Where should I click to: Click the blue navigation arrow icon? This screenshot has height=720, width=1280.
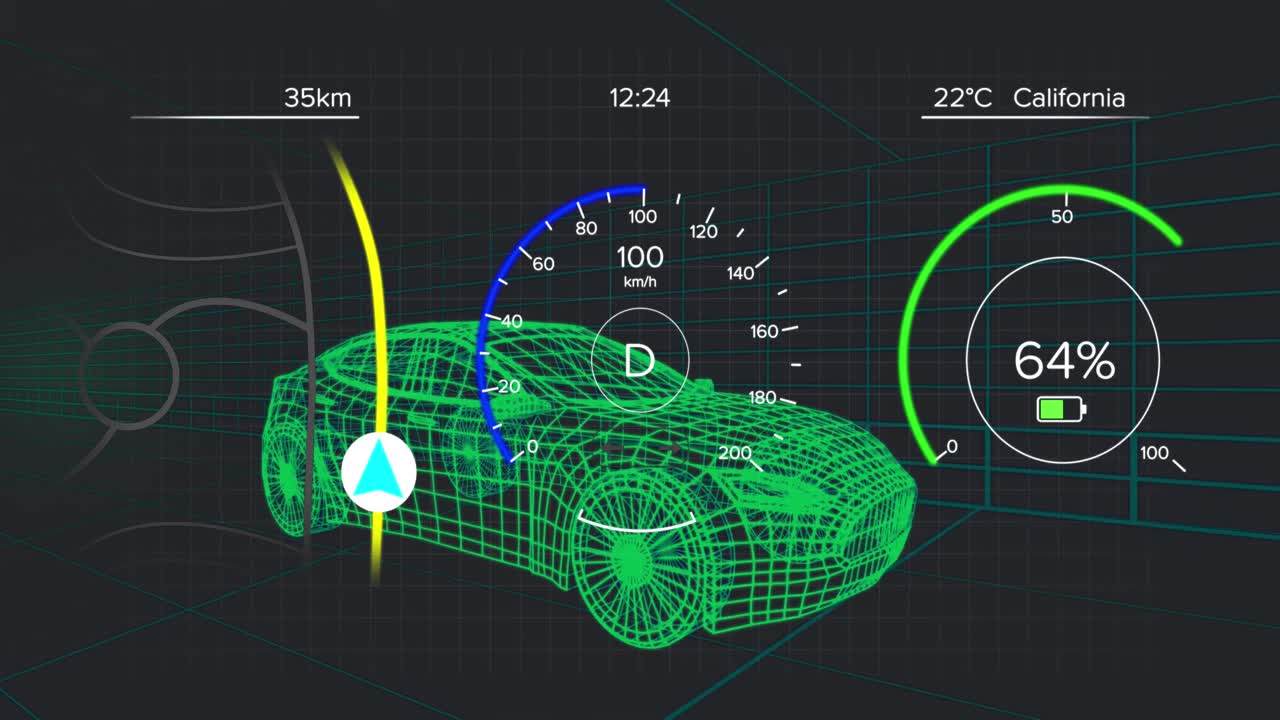click(x=379, y=474)
